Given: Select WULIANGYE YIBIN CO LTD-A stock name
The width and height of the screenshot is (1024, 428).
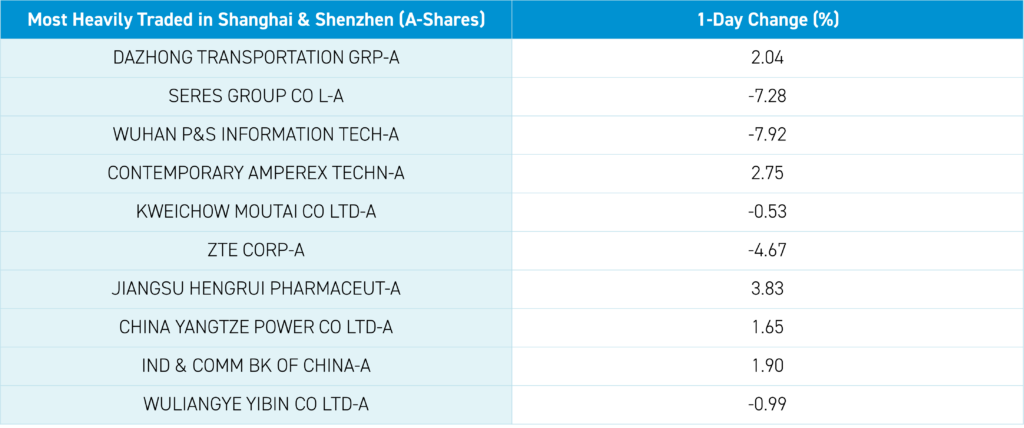Looking at the screenshot, I should pyautogui.click(x=256, y=404).
